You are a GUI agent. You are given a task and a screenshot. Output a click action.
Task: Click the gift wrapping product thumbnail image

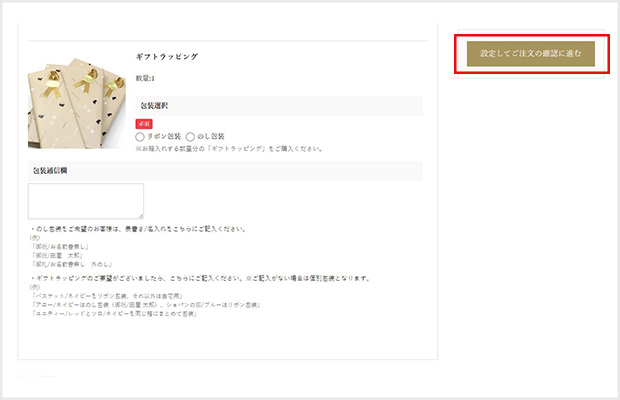pos(77,103)
